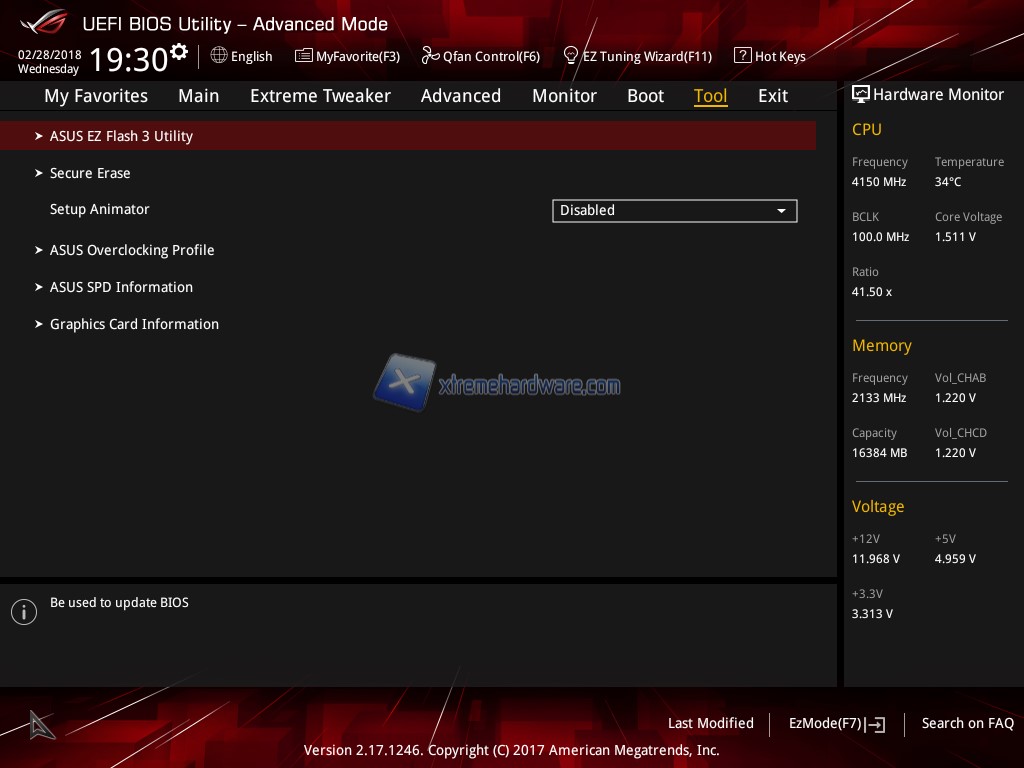The height and width of the screenshot is (768, 1024).
Task: Open ASUS SPD Information entry
Action: (x=121, y=287)
